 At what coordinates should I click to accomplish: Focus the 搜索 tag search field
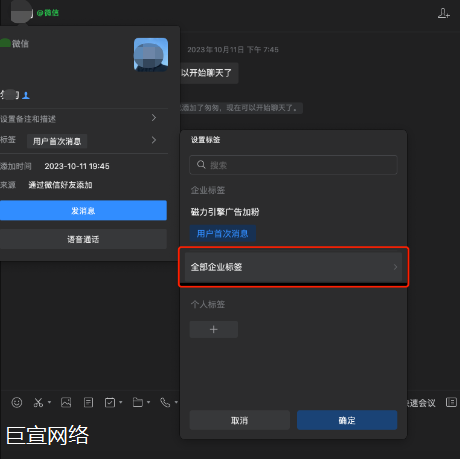293,165
